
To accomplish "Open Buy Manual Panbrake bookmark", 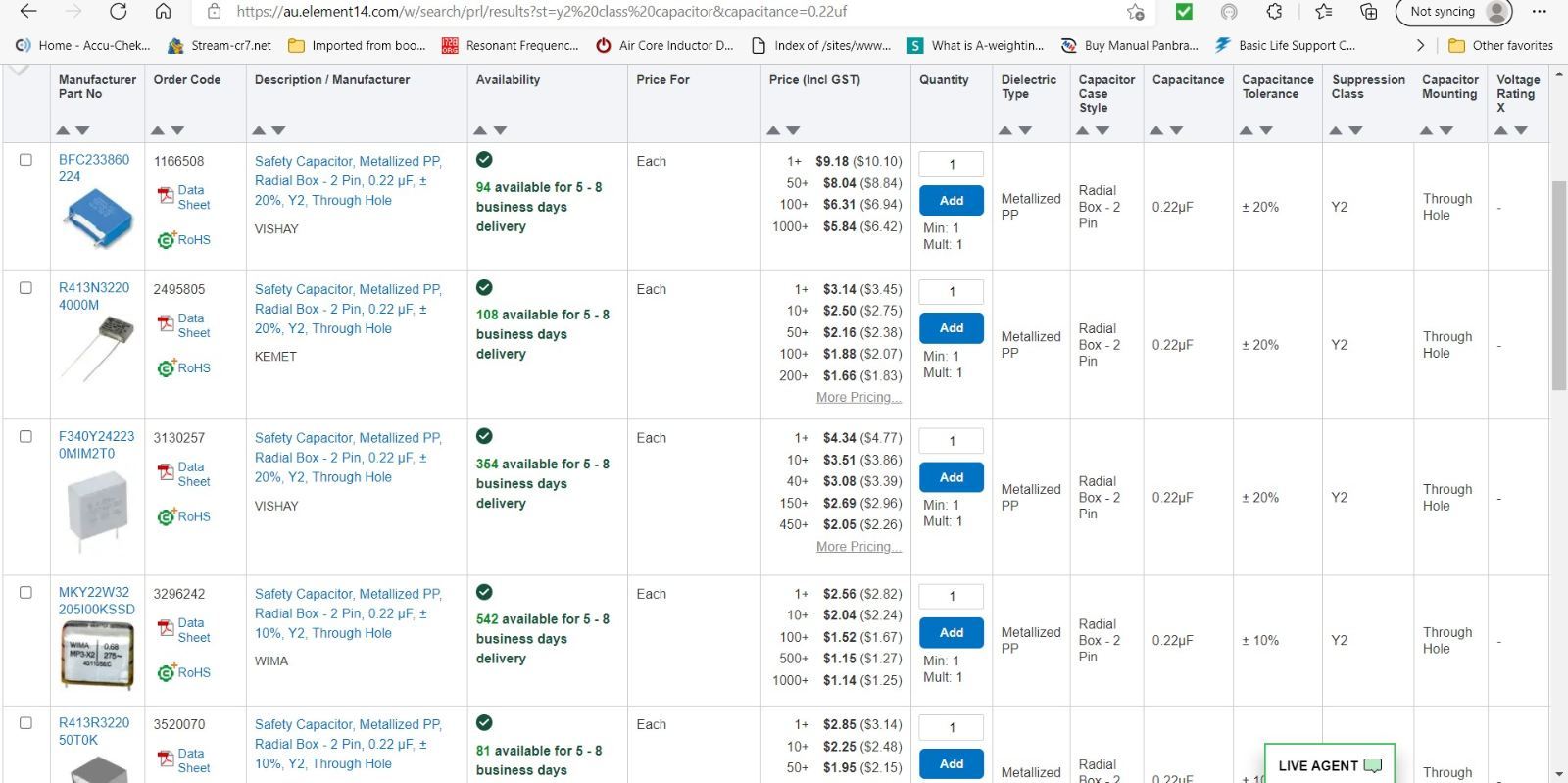I will tap(1130, 45).
